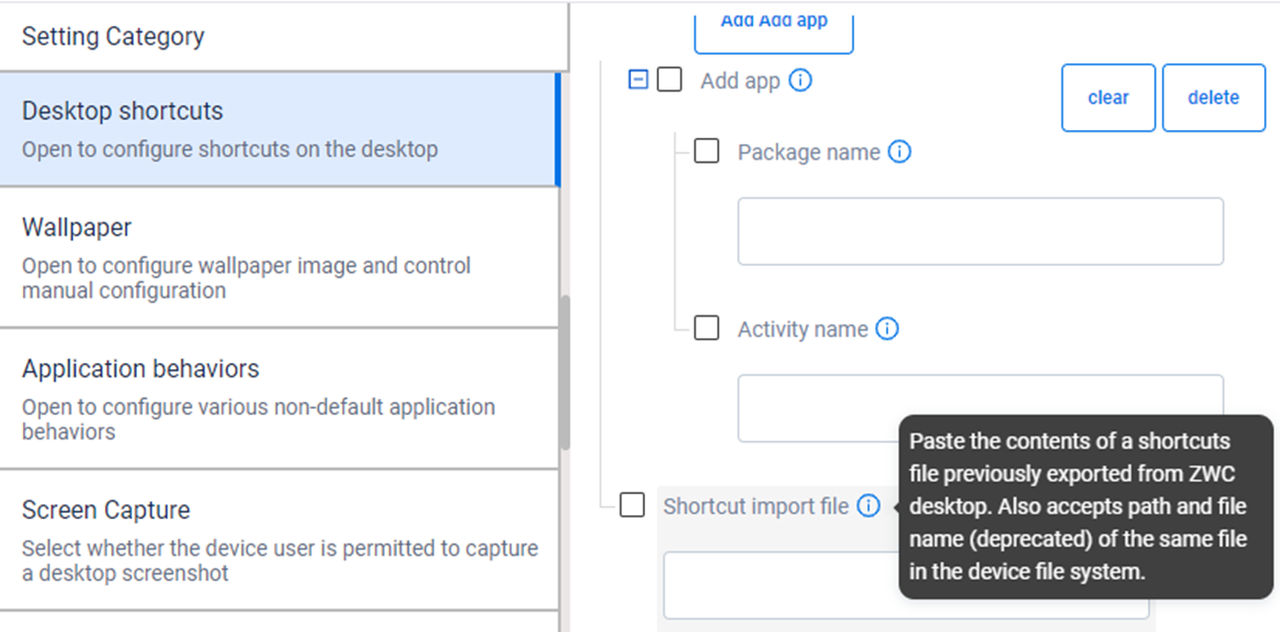1280x632 pixels.
Task: Tick the Shortcut import file checkbox
Action: pyautogui.click(x=632, y=505)
